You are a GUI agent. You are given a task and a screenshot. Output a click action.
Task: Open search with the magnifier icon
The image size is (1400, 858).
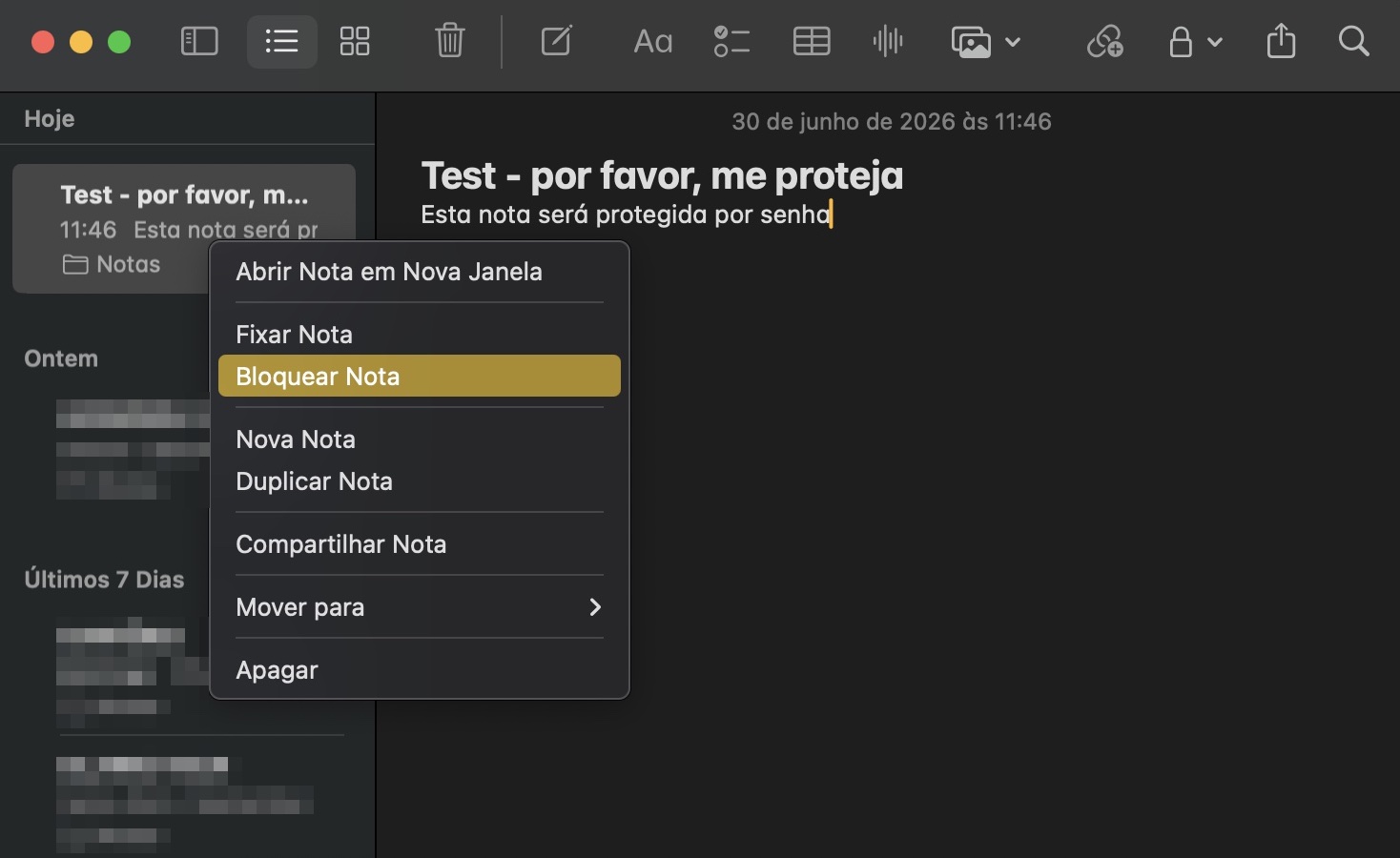(1353, 41)
